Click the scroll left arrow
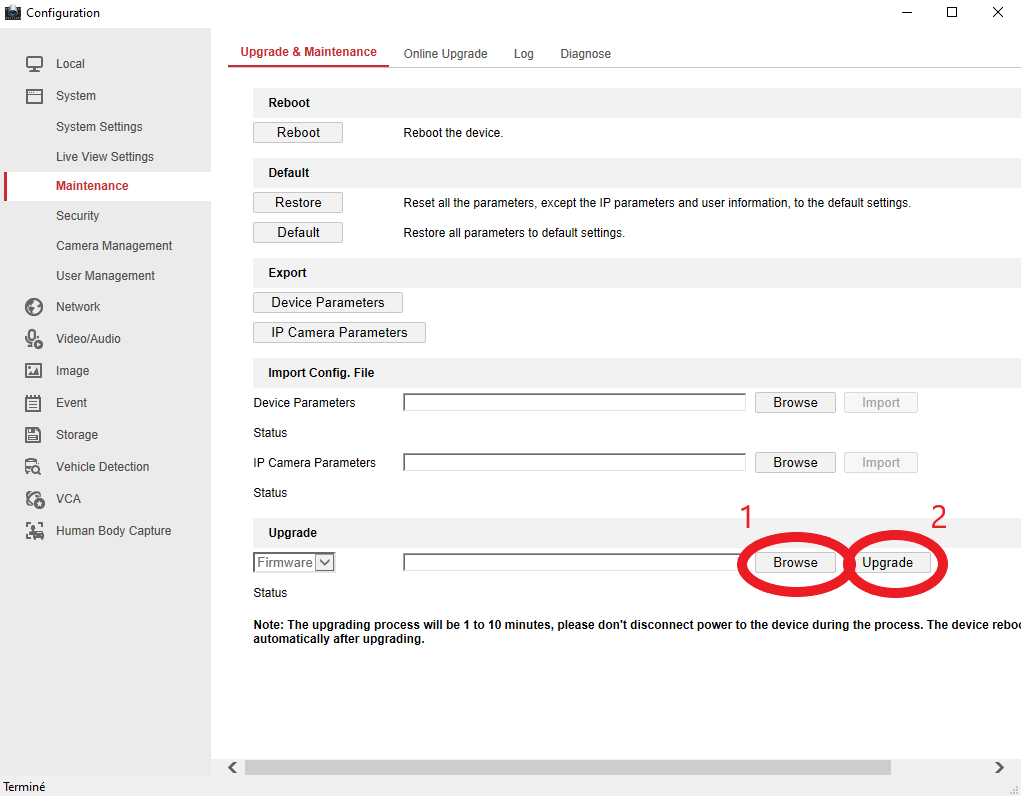 232,767
